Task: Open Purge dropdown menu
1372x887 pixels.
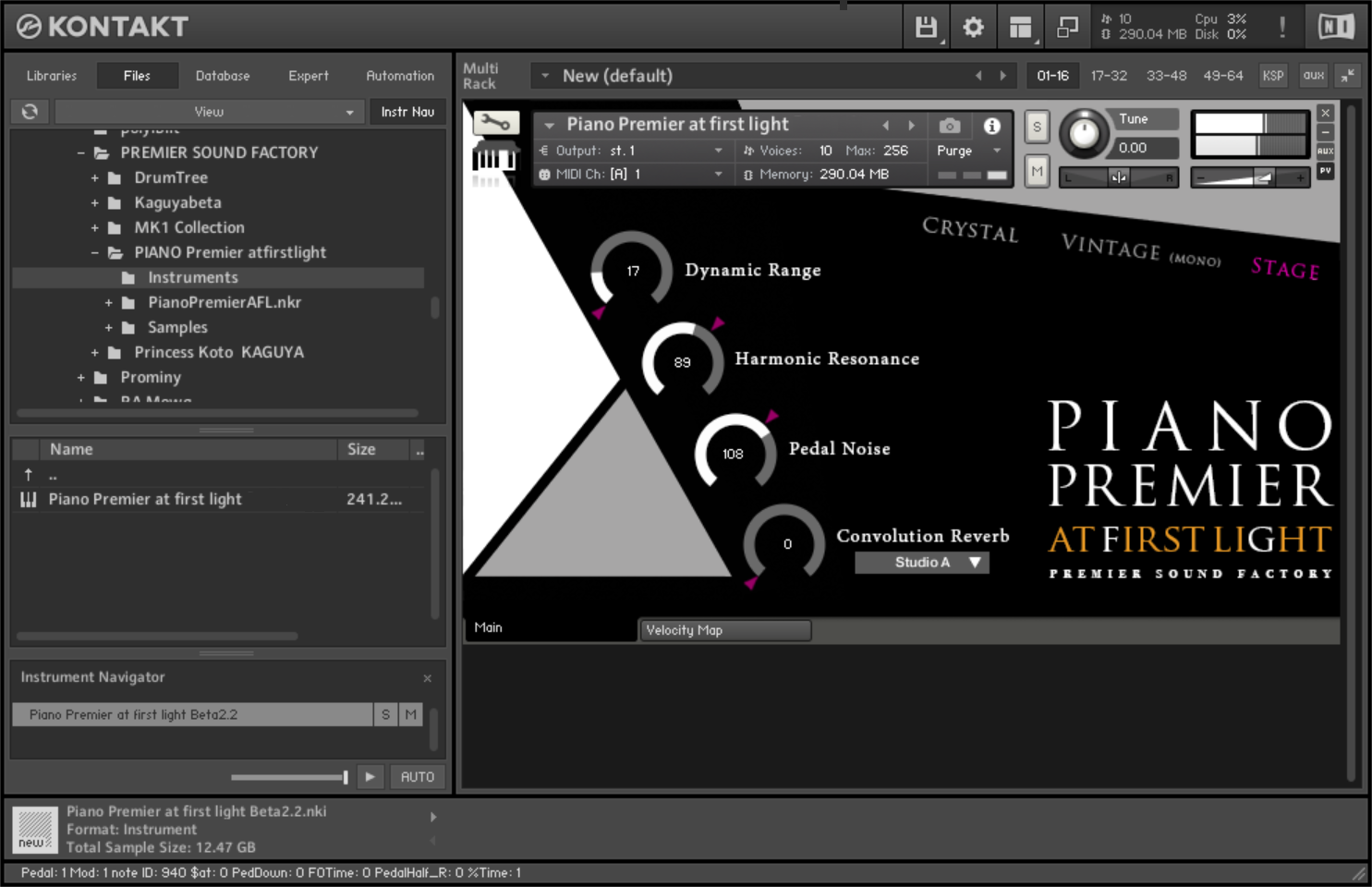Action: click(x=970, y=151)
